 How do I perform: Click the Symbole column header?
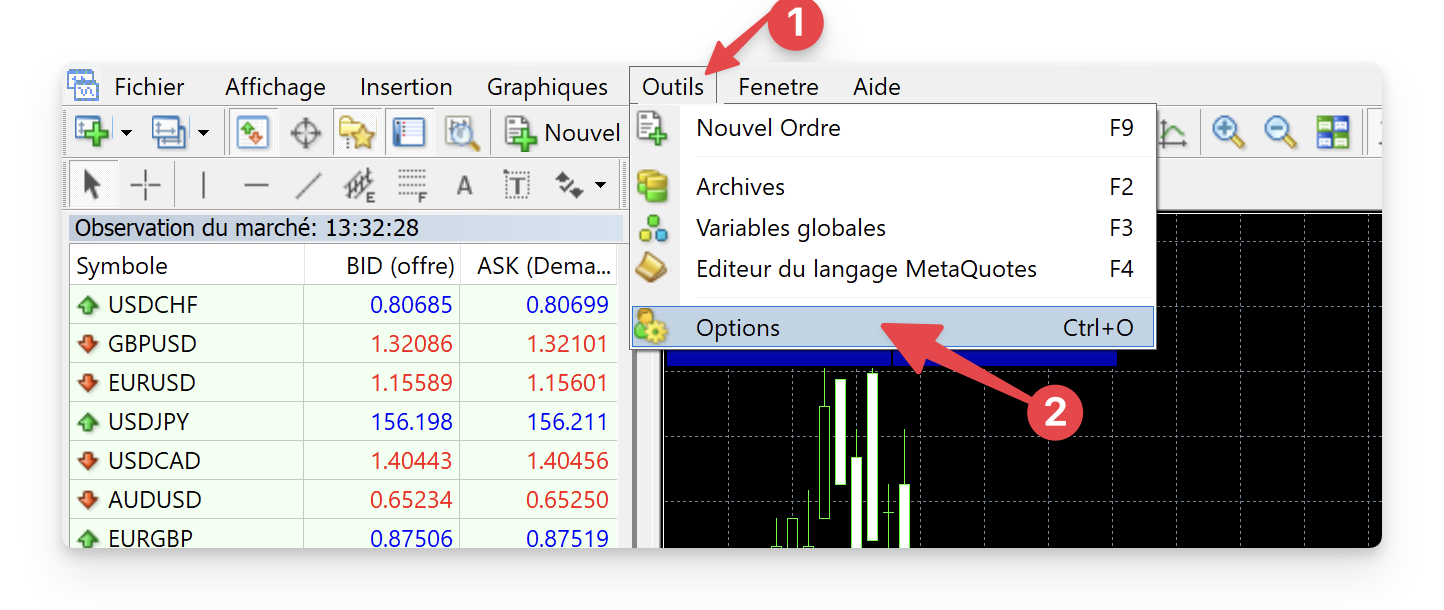187,266
